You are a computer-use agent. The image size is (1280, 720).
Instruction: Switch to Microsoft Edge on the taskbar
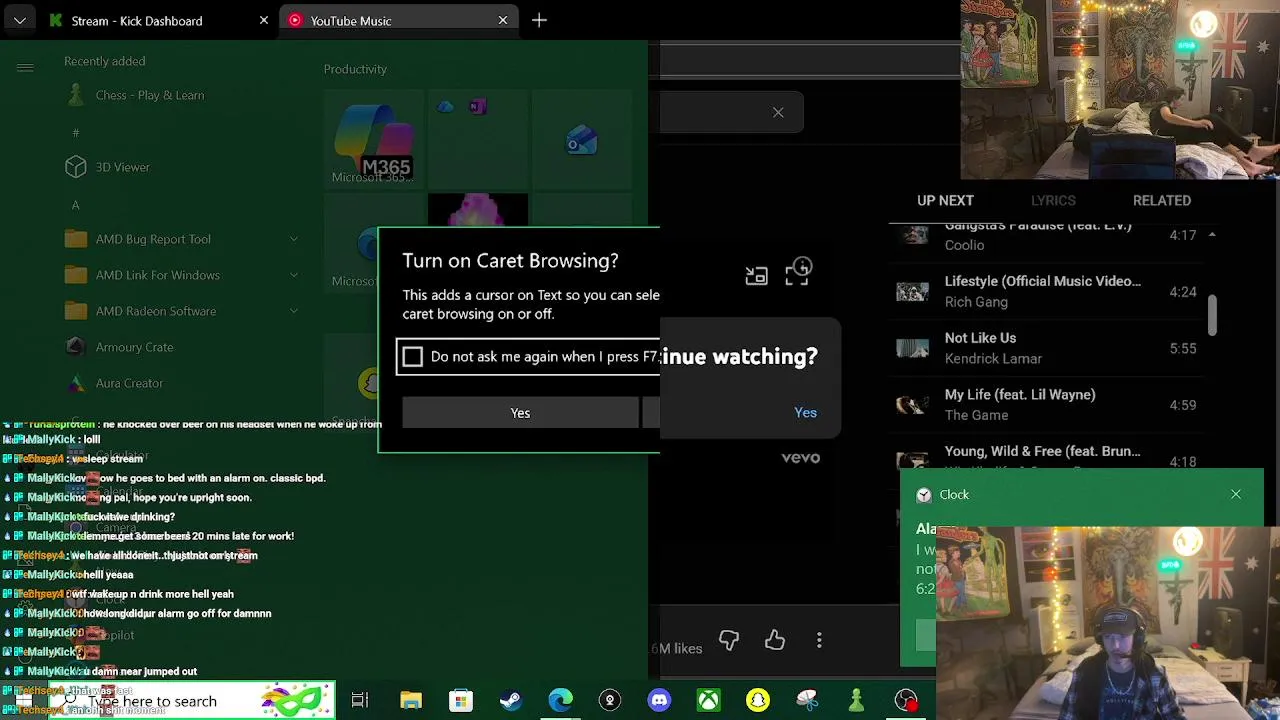[560, 700]
